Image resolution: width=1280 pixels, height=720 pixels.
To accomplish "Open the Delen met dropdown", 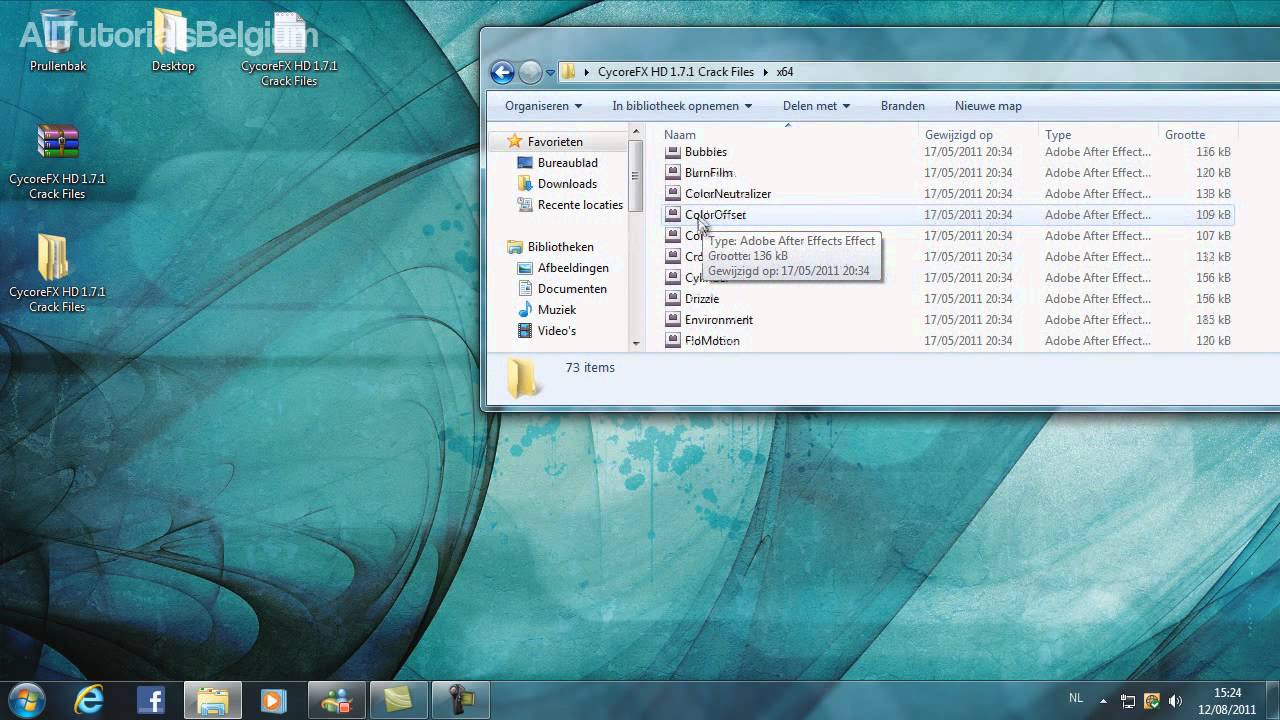I will [x=816, y=106].
